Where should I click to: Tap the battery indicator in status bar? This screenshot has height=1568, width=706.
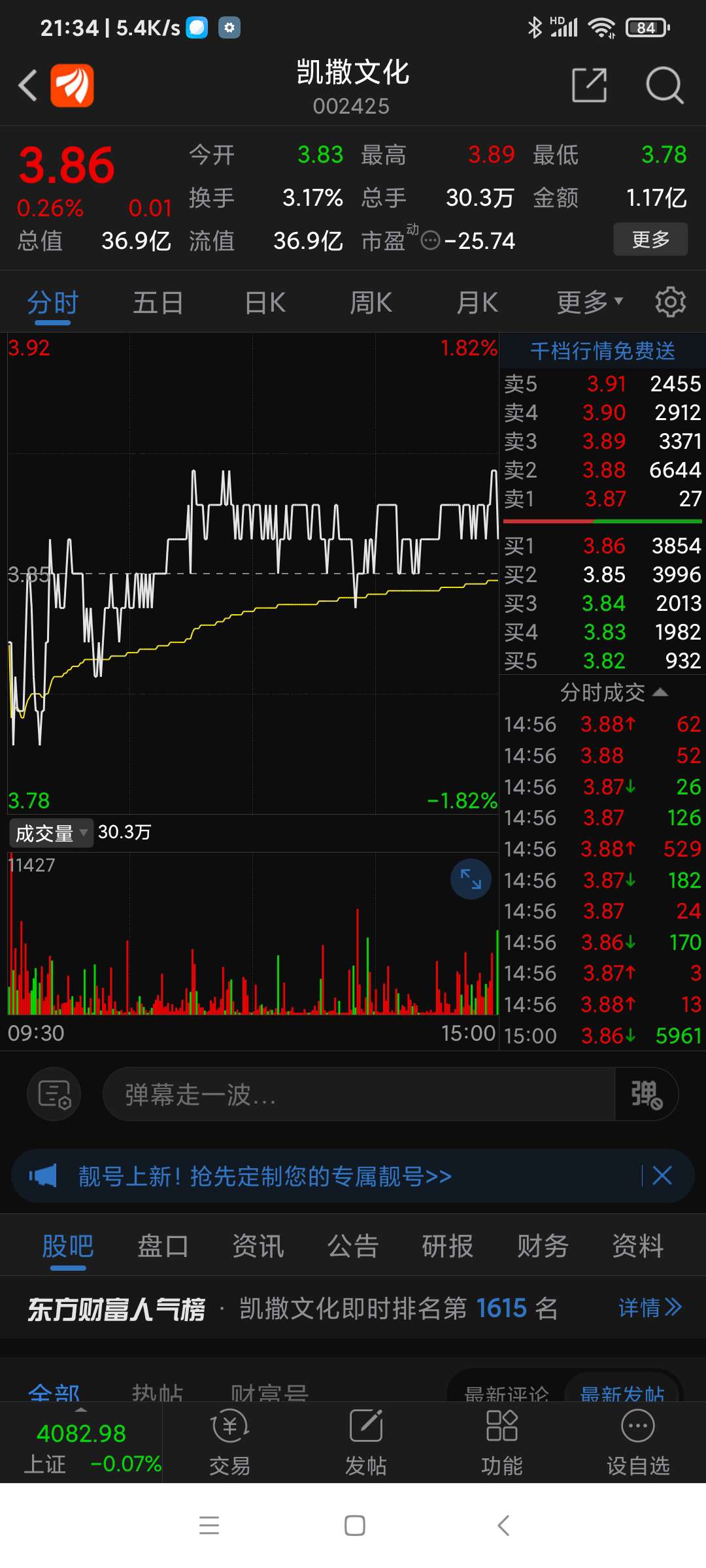647,27
